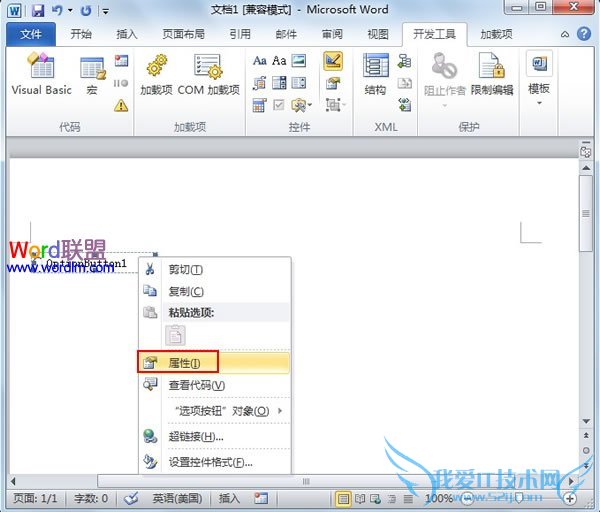Switch to the 插入 tab
Image resolution: width=600 pixels, height=512 pixels.
click(127, 34)
